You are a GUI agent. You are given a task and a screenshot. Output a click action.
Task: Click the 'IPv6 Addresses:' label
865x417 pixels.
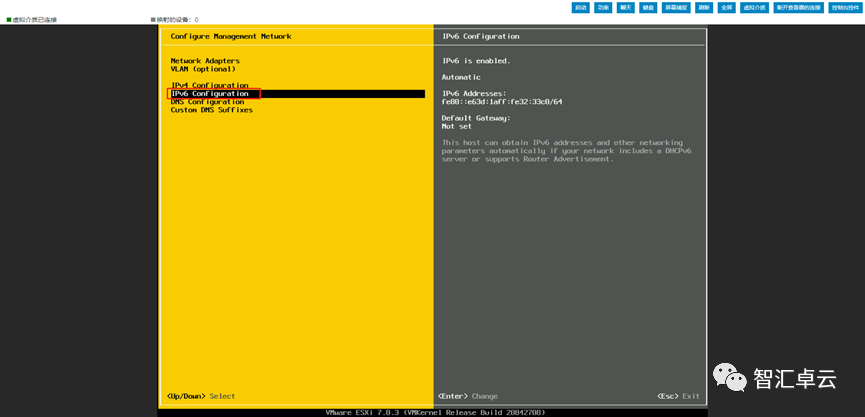(x=474, y=94)
